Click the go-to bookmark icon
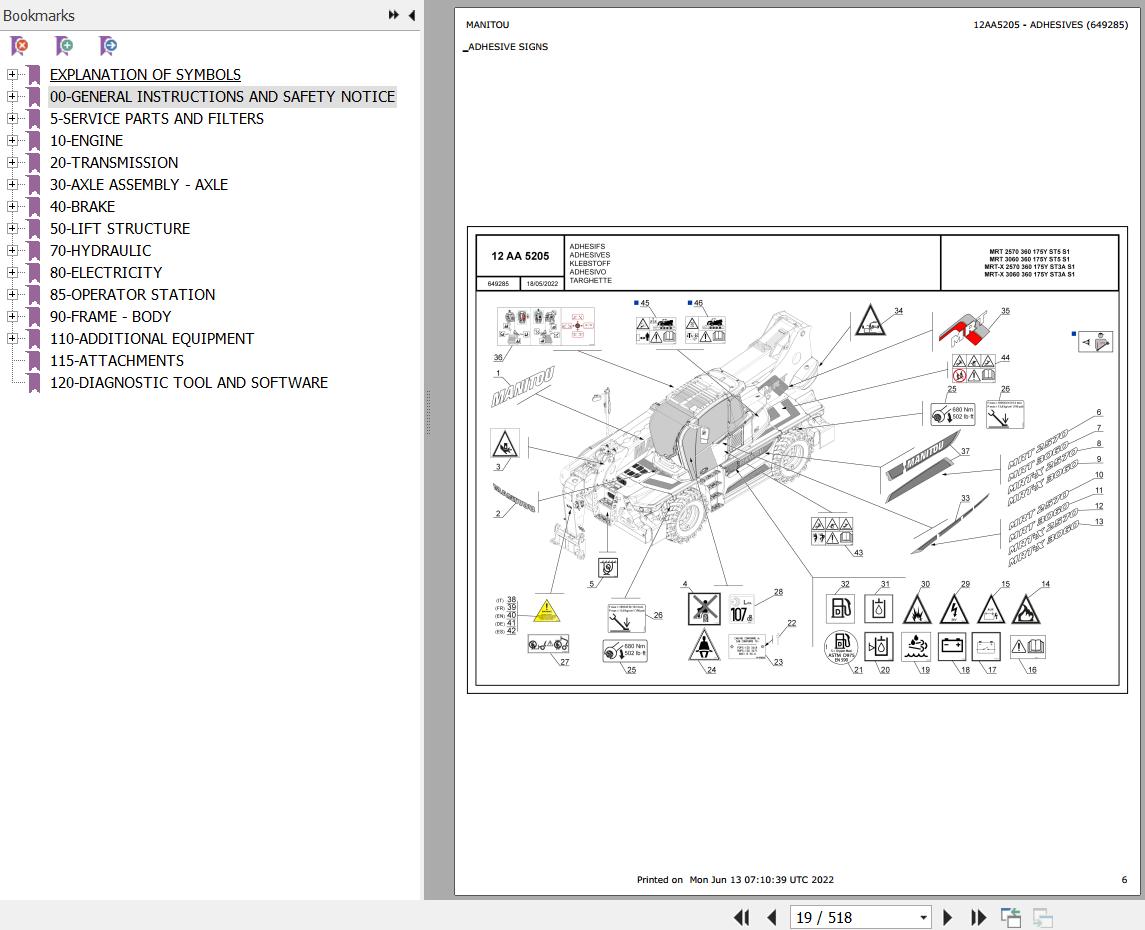The image size is (1145, 930). coord(107,46)
